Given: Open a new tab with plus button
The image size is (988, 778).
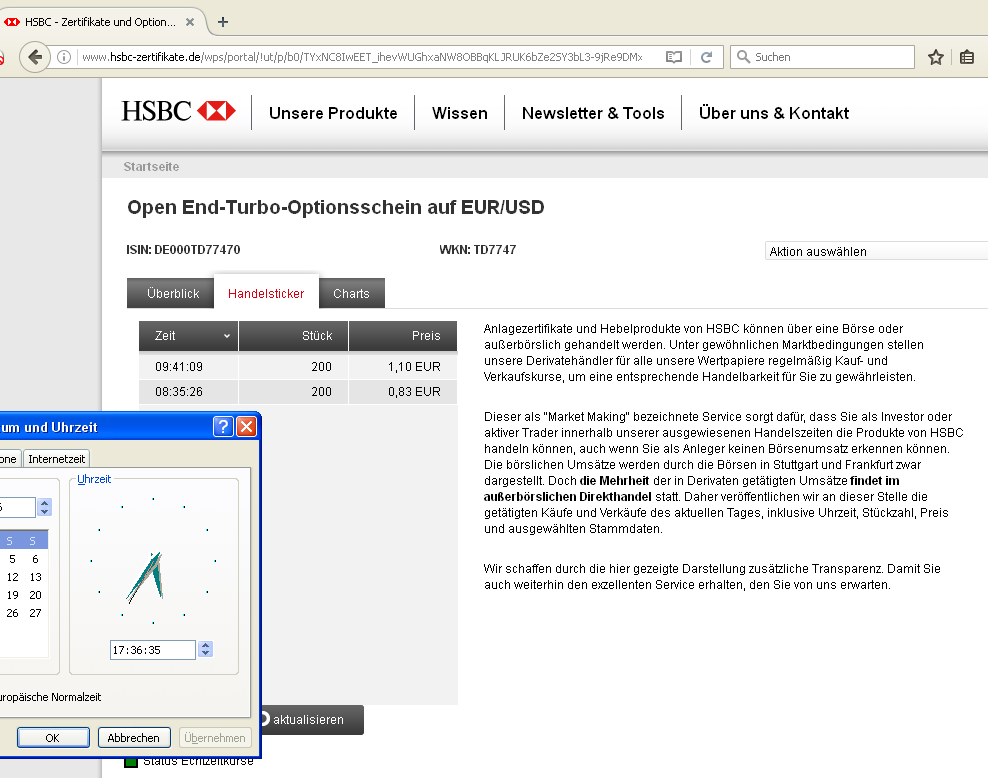Looking at the screenshot, I should (222, 22).
